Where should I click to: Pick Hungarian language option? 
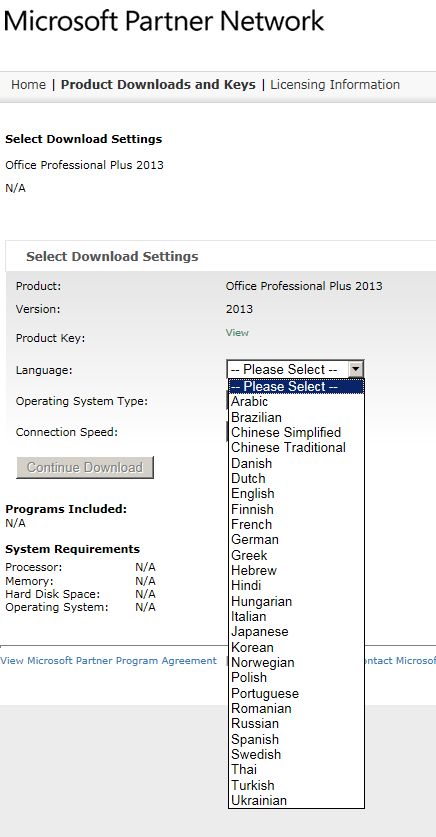[x=296, y=602]
